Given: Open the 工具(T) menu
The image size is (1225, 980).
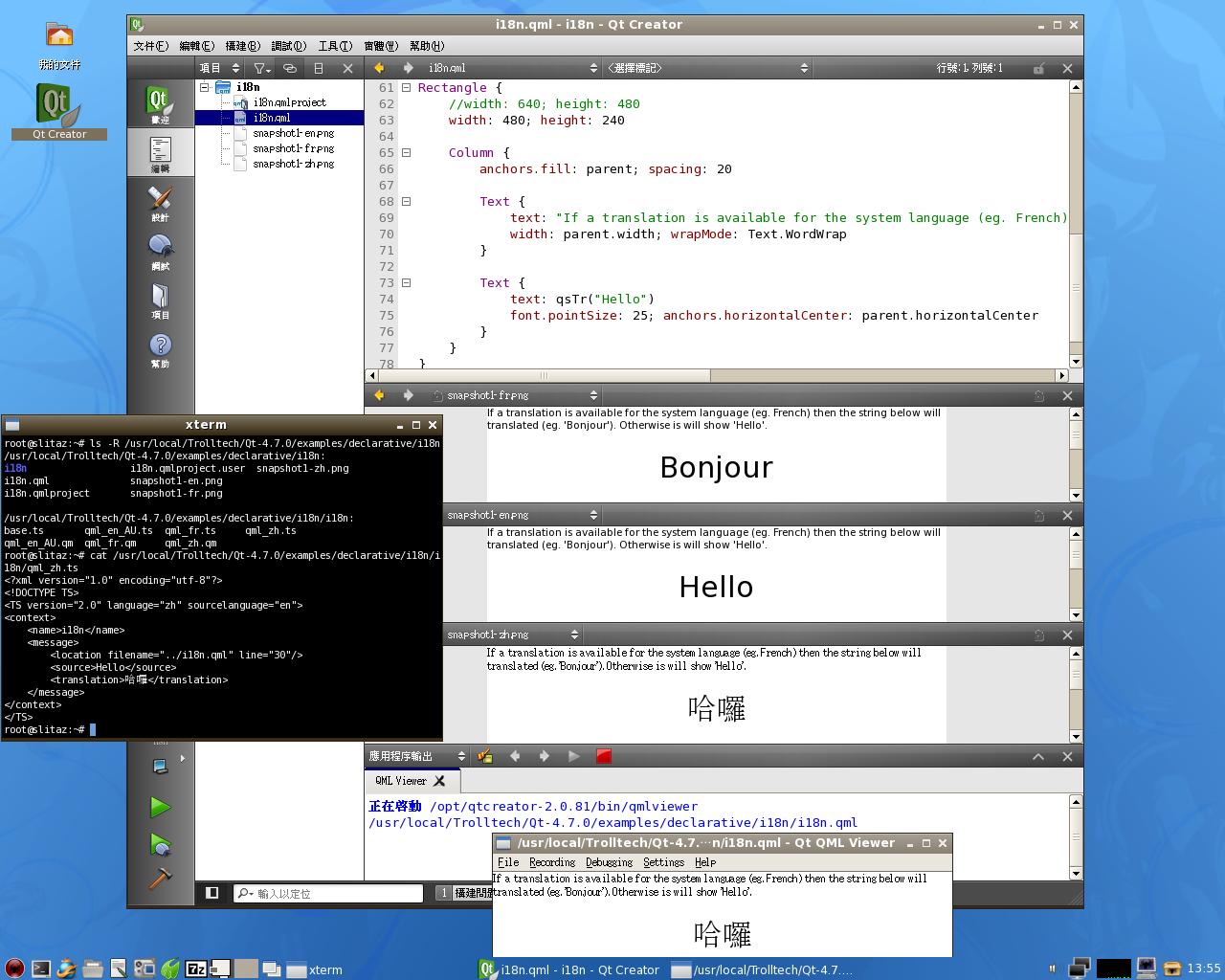Looking at the screenshot, I should (334, 46).
